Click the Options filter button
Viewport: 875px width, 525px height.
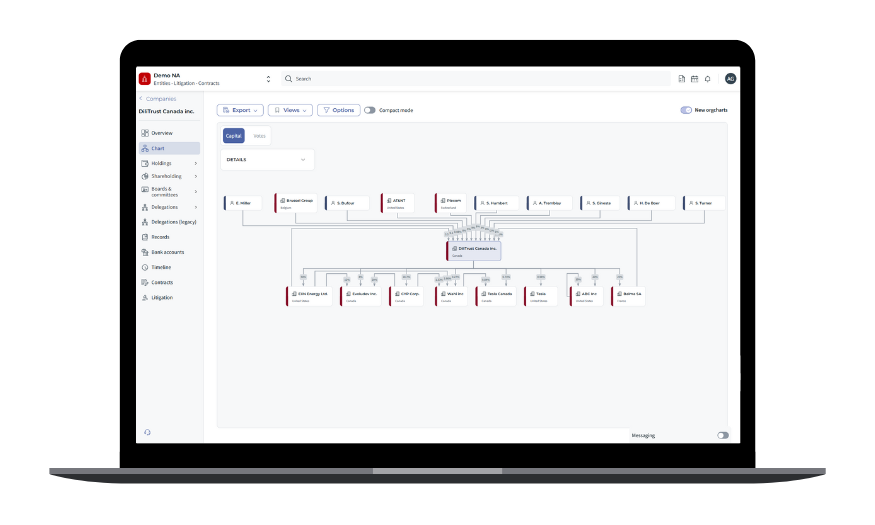pyautogui.click(x=339, y=110)
